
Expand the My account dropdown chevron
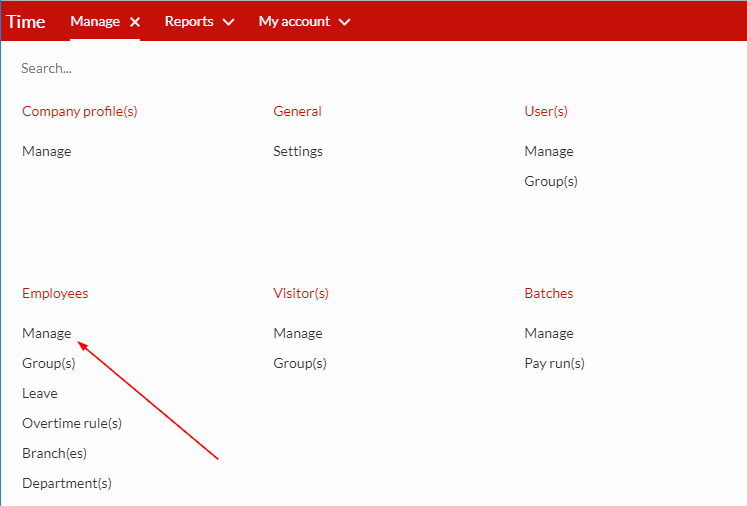coord(344,22)
